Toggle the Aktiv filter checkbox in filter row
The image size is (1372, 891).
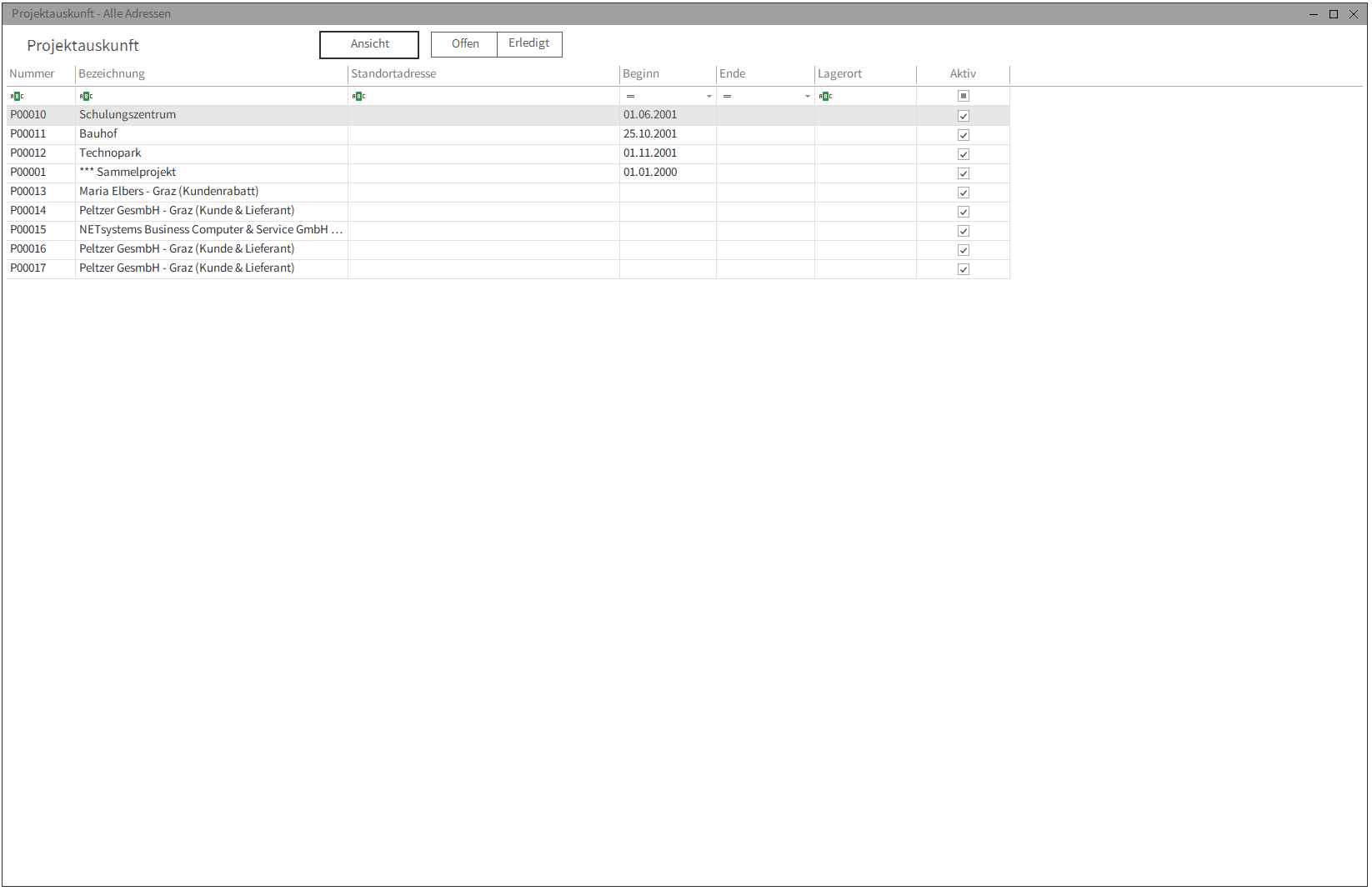[964, 97]
